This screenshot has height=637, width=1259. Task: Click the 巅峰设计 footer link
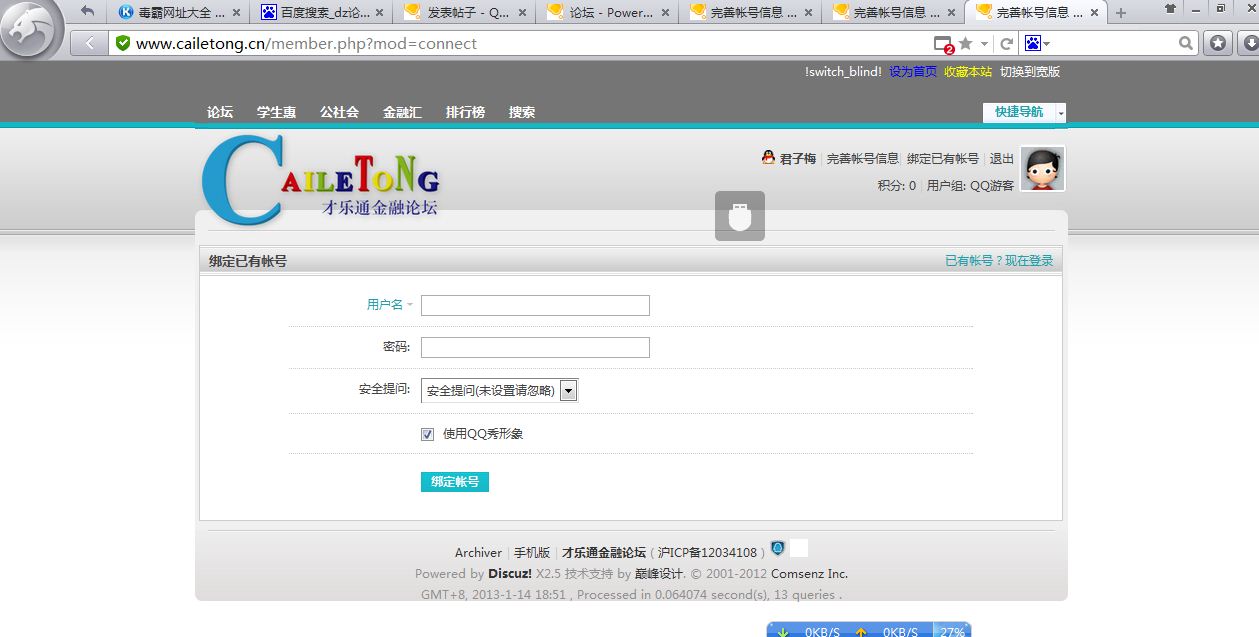[x=659, y=574]
